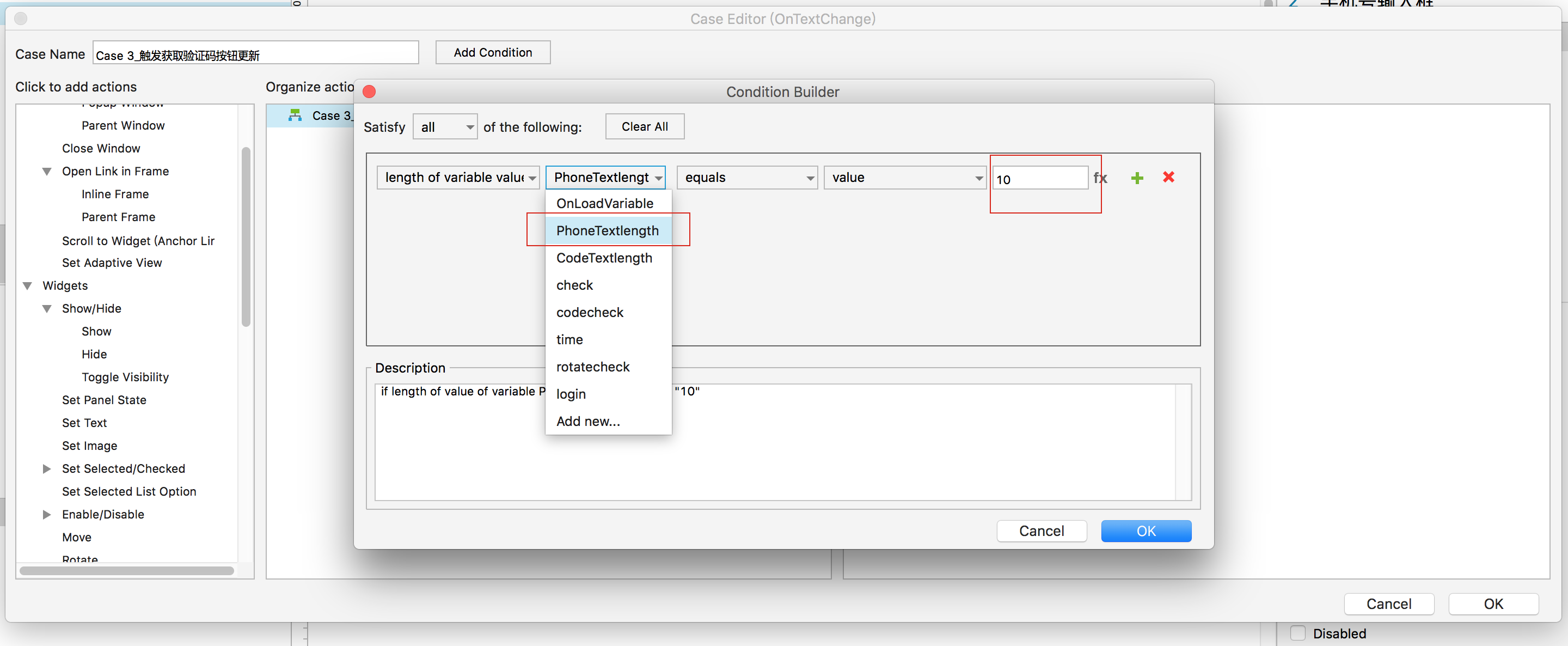Close the Condition Builder with red button

tap(369, 92)
